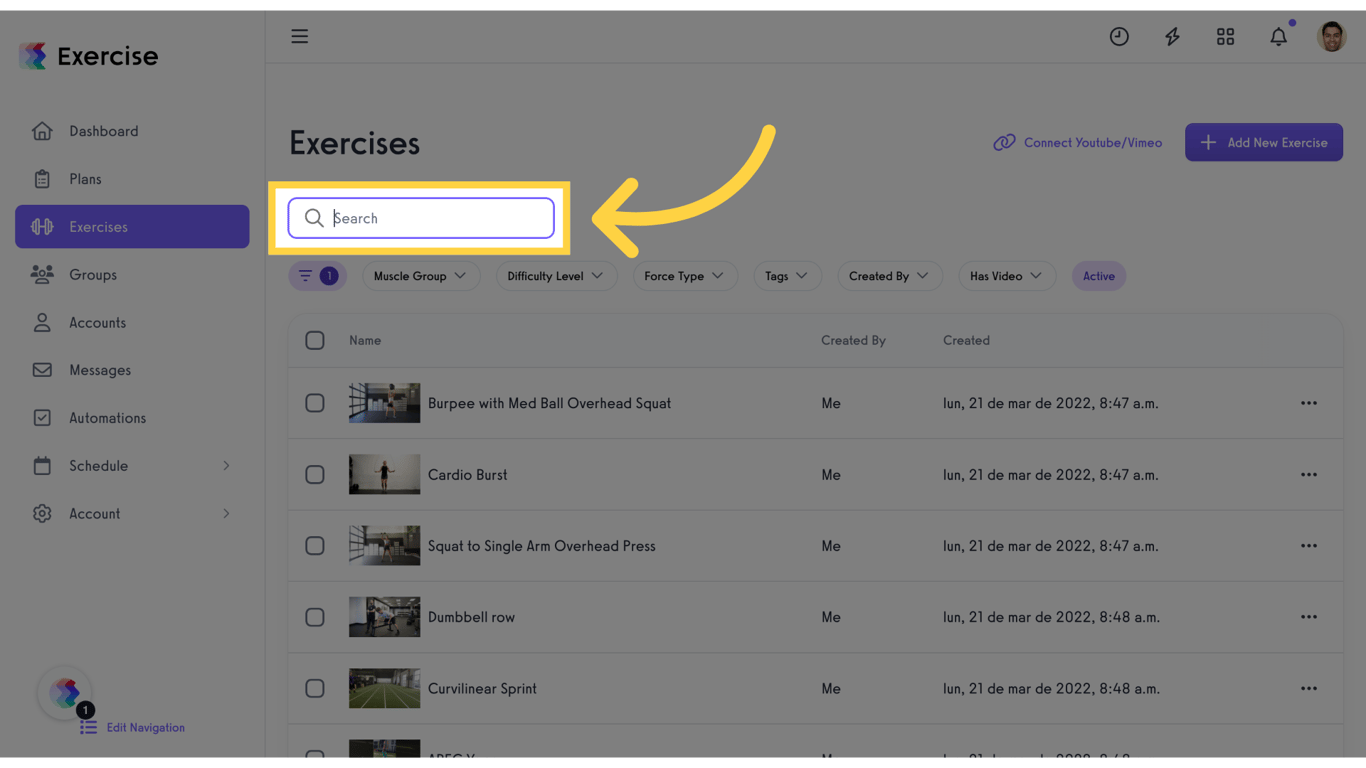Open the notifications bell
This screenshot has width=1366, height=768.
pyautogui.click(x=1278, y=37)
